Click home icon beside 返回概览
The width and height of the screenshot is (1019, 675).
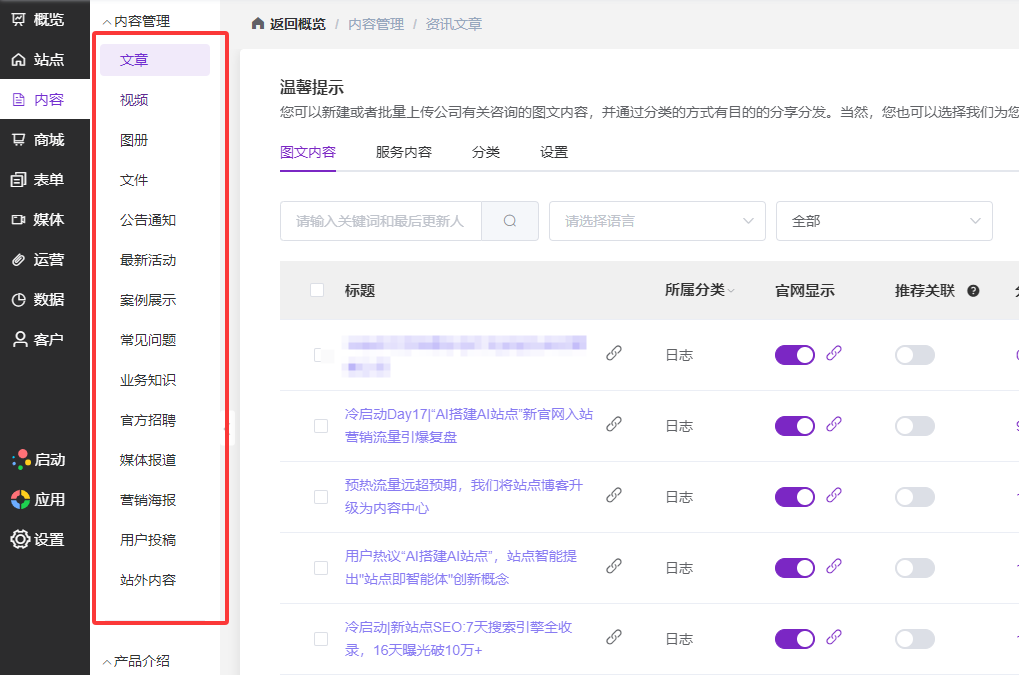258,24
